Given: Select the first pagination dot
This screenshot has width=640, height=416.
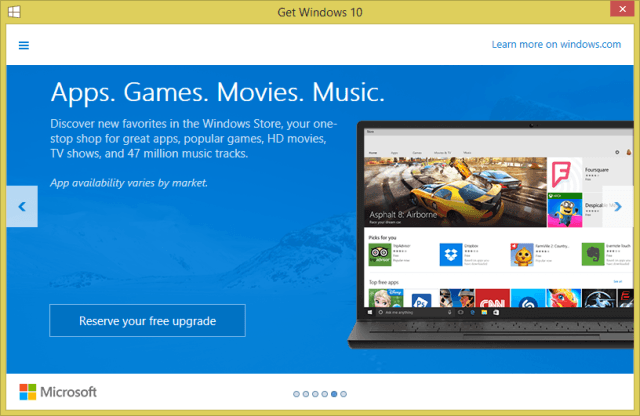Looking at the screenshot, I should pyautogui.click(x=297, y=394).
